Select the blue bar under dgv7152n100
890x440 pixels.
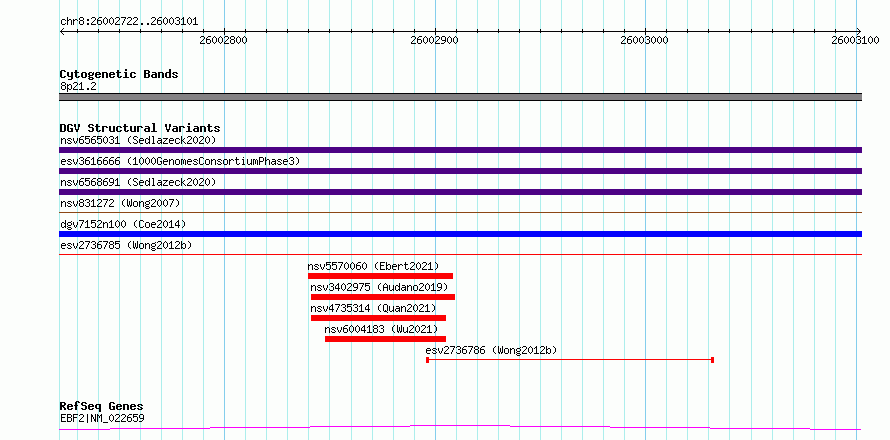460,234
